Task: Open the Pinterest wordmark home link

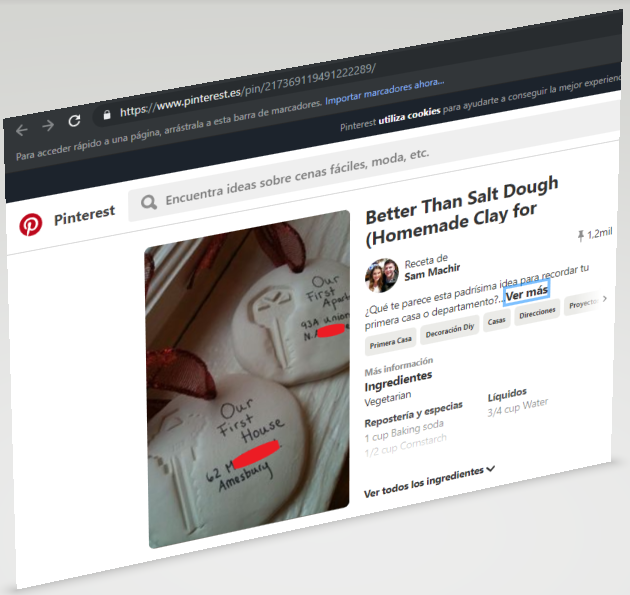Action: point(84,215)
